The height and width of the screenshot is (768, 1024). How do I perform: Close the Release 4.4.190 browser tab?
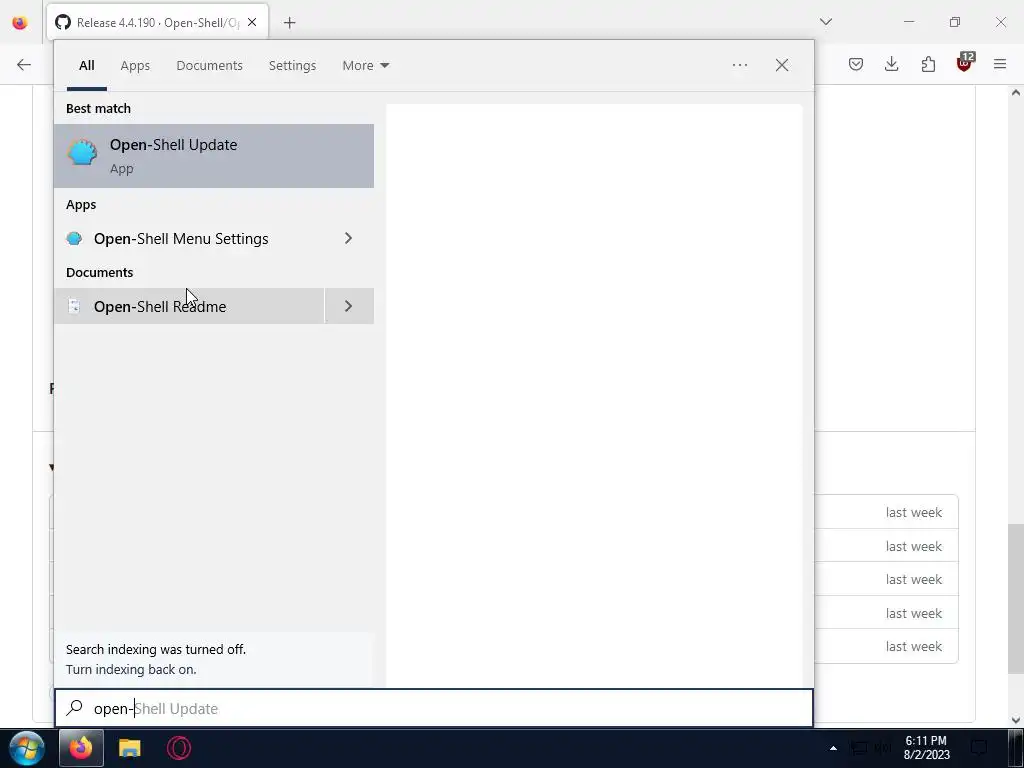(252, 23)
